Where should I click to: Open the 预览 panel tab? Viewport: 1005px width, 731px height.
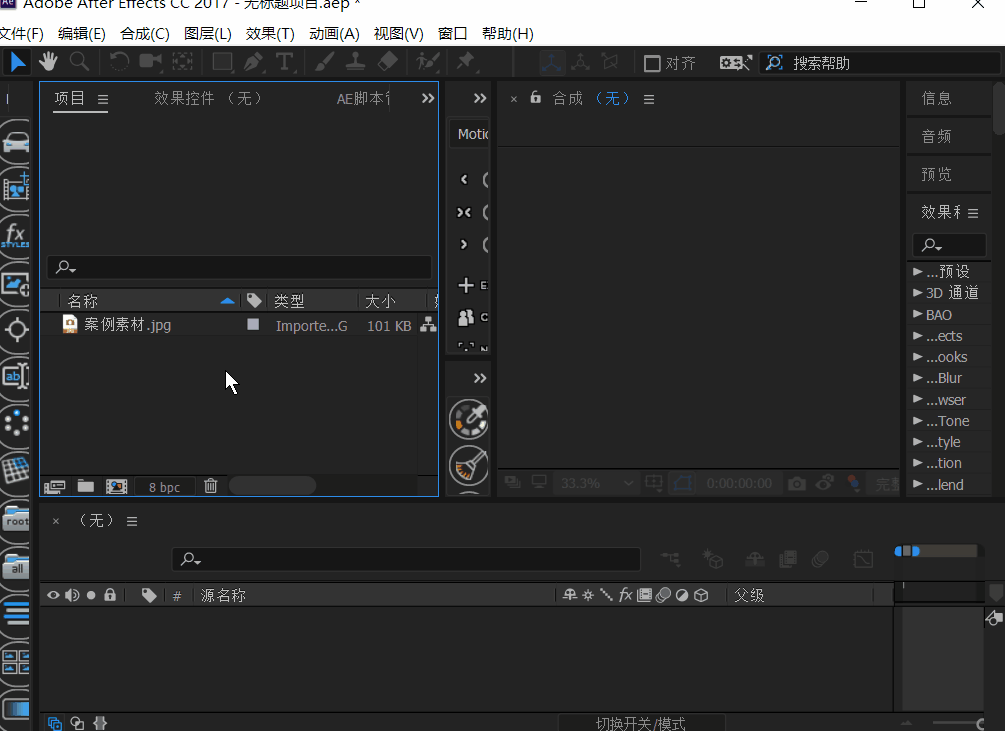(936, 174)
